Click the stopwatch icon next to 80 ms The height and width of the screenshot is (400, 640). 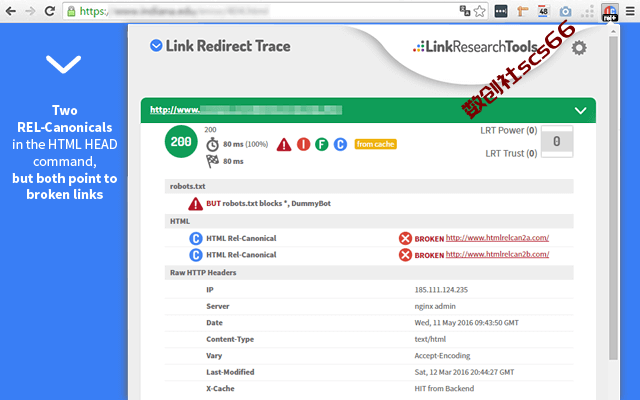[x=212, y=144]
